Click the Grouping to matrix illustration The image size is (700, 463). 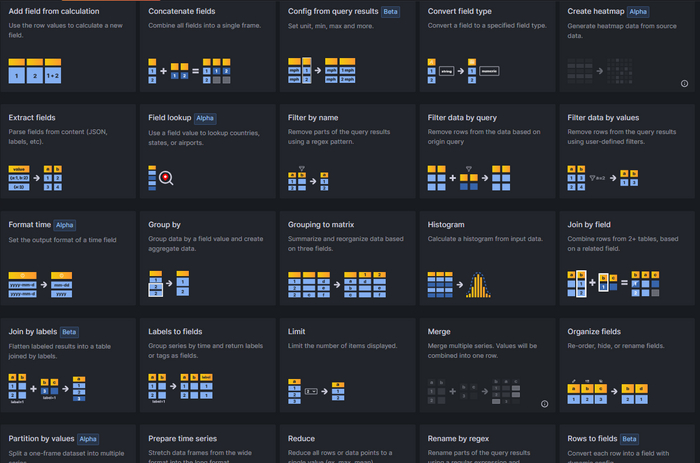coord(337,284)
